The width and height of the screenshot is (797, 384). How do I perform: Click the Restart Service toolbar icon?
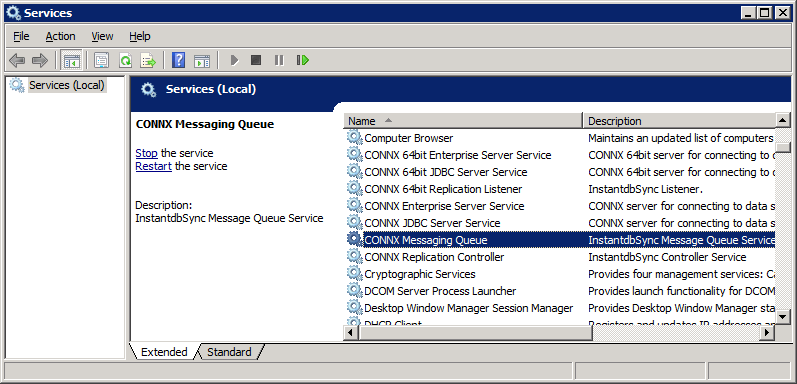click(303, 61)
